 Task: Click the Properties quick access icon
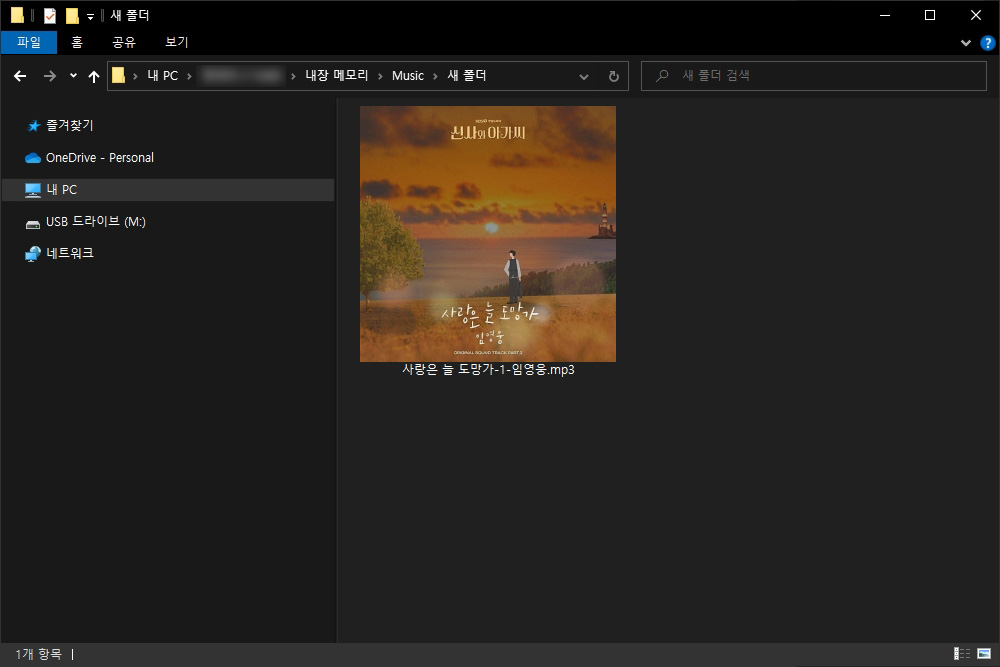coord(50,15)
